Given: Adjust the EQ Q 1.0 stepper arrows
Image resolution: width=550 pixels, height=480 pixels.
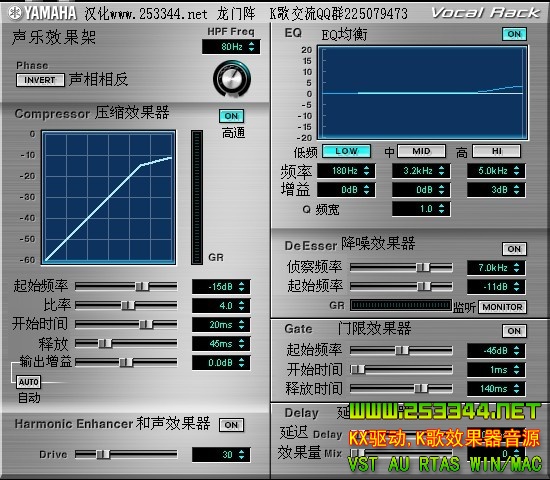Looking at the screenshot, I should (x=442, y=209).
